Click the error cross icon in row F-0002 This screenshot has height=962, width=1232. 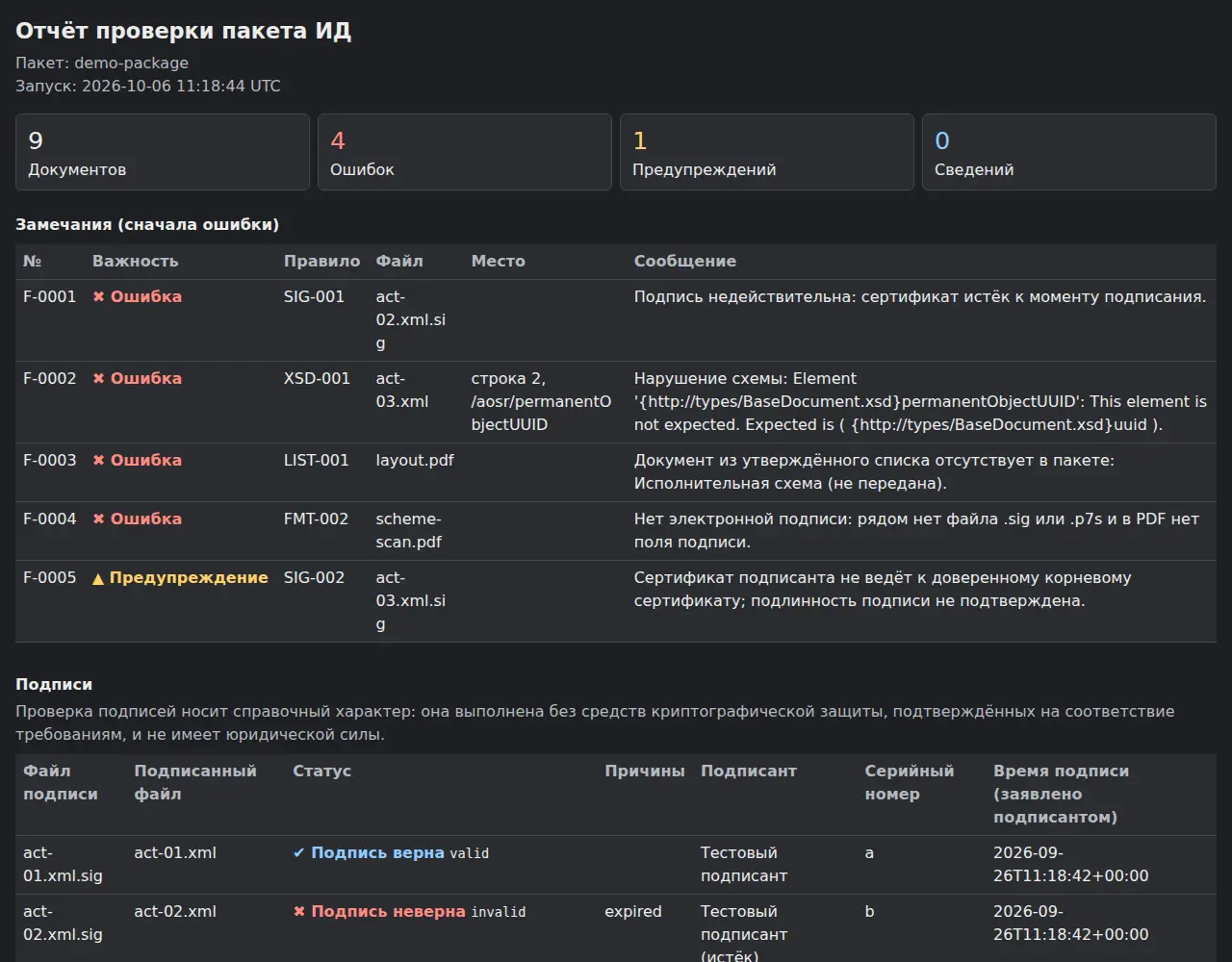pos(98,379)
